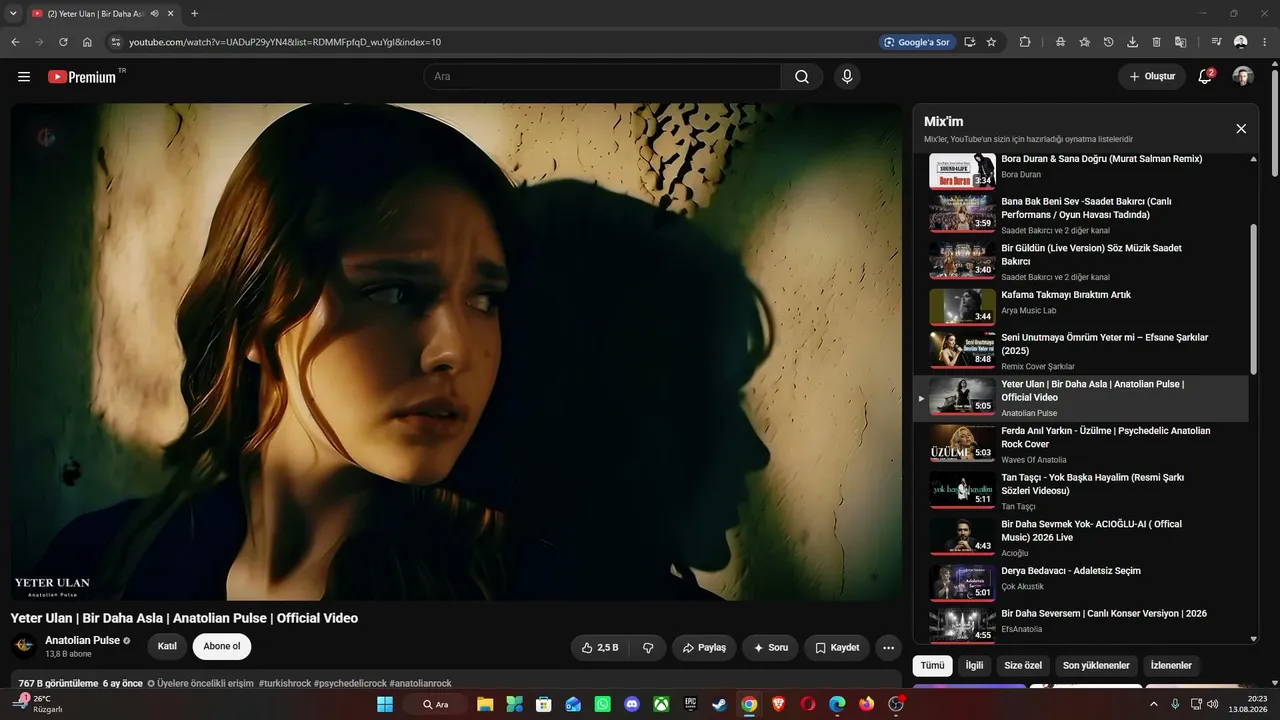The image size is (1280, 720).
Task: Play Seni Unutmaya Ömrüm Yeter mi
Action: click(1082, 351)
